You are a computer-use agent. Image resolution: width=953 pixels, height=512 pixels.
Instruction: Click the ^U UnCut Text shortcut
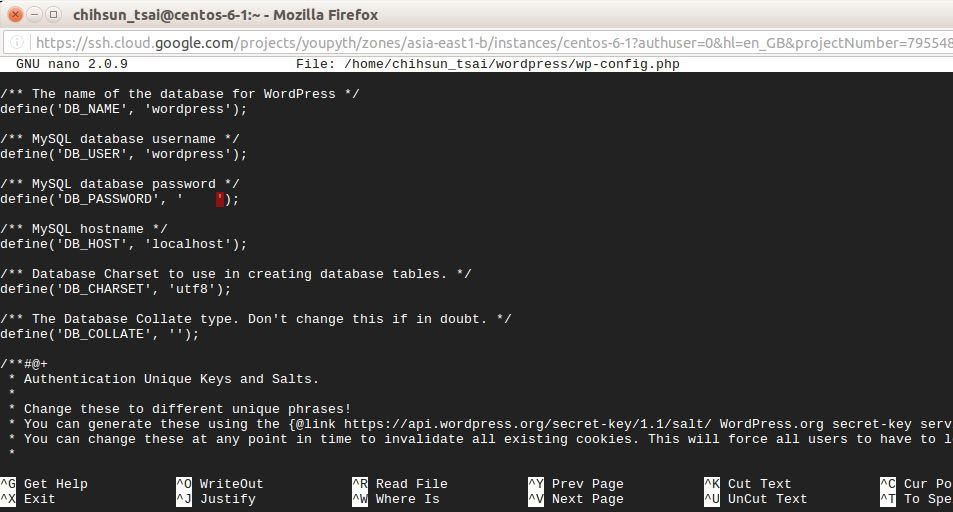[x=755, y=499]
